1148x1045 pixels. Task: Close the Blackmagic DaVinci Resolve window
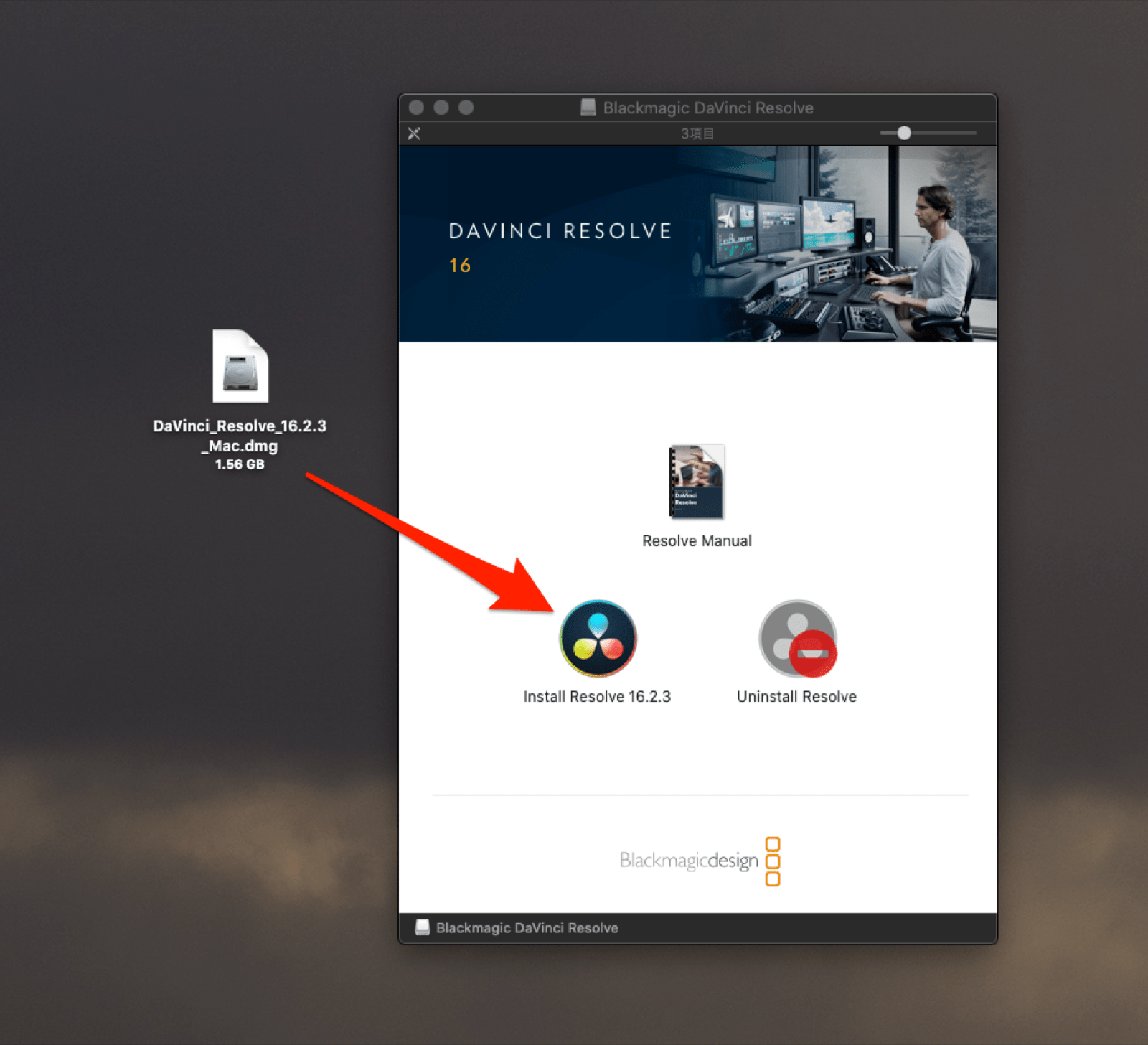coord(416,107)
